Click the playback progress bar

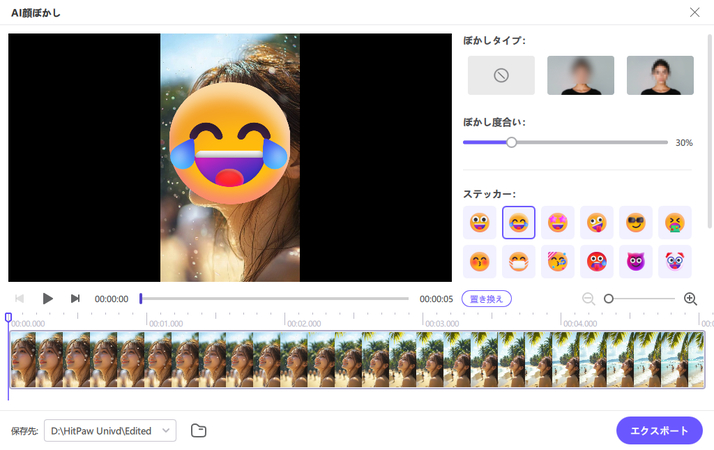[275, 299]
